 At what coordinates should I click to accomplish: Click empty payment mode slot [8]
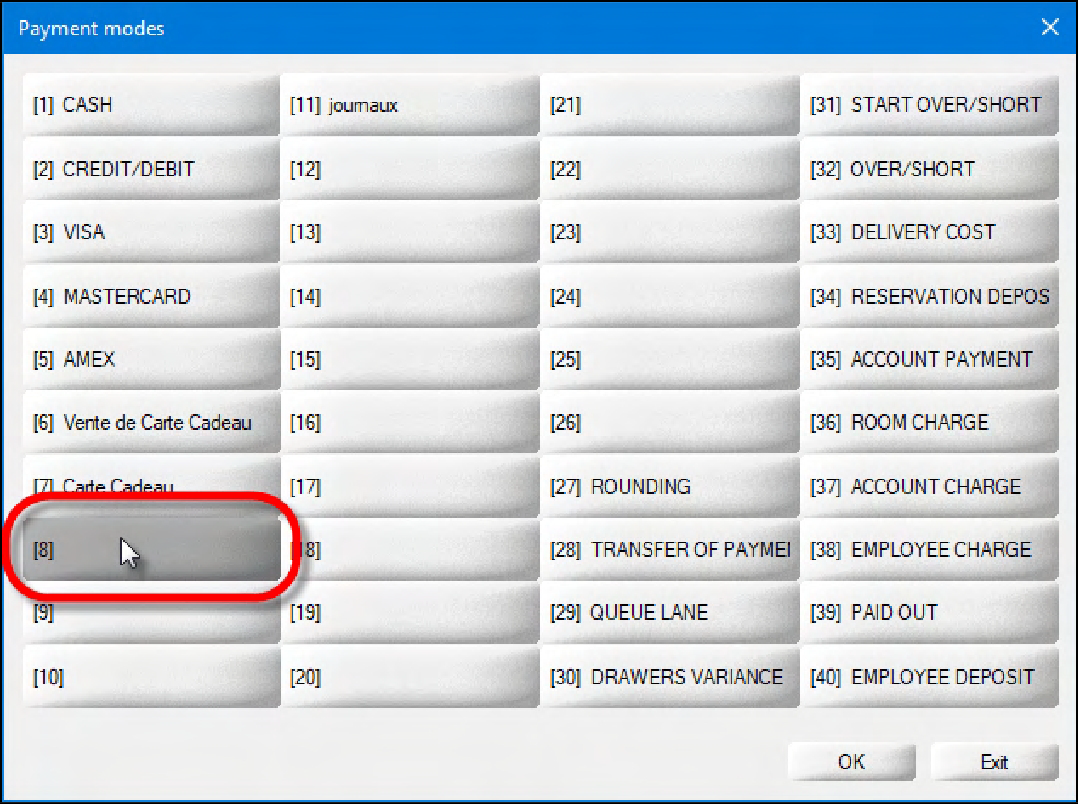point(150,549)
